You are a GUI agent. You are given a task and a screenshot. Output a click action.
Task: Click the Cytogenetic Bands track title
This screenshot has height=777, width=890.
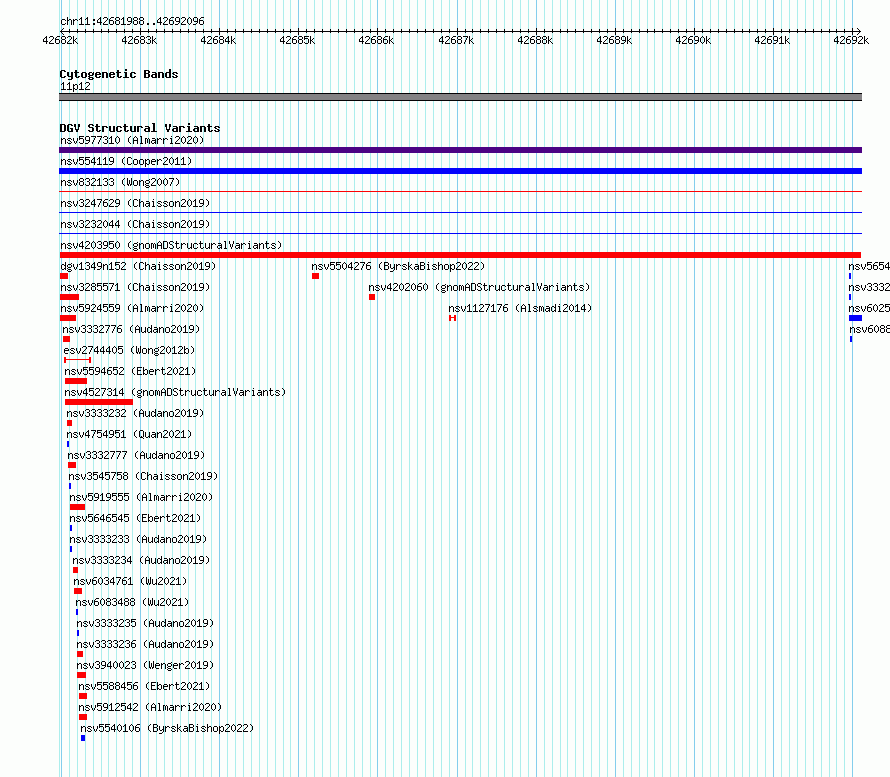click(119, 74)
